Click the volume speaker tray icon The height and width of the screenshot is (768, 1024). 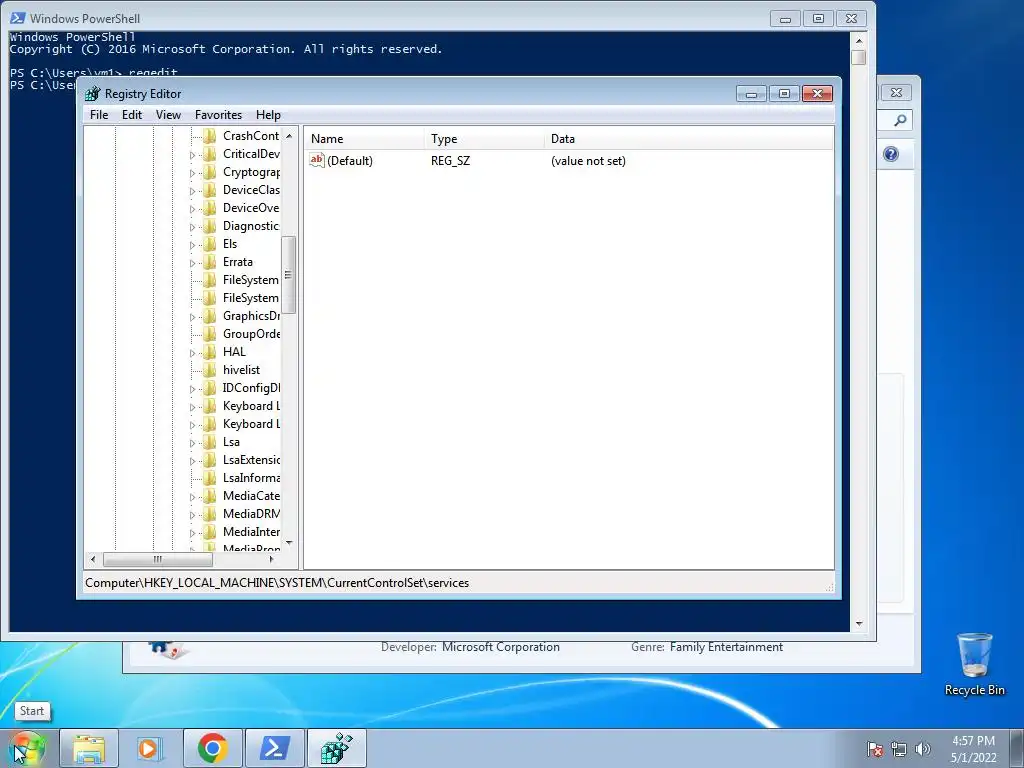(923, 749)
